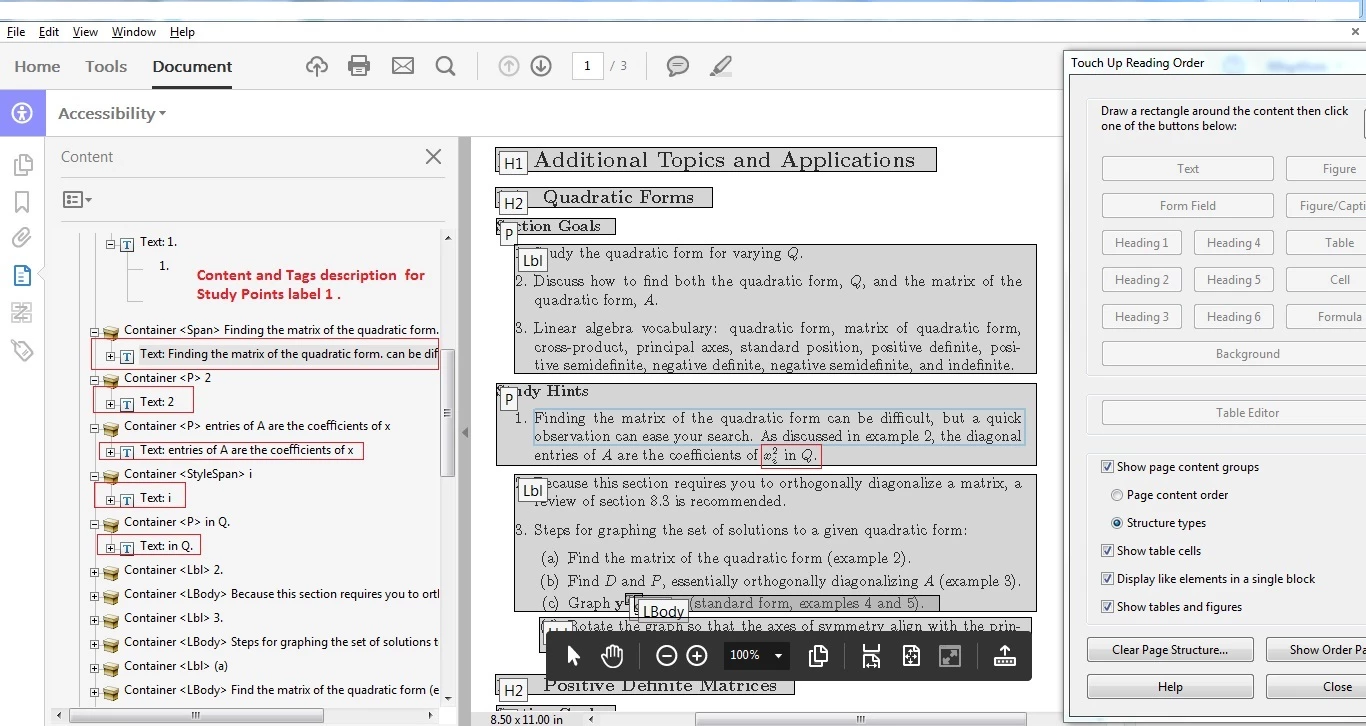Toggle Display like elements in single block

pyautogui.click(x=1107, y=579)
